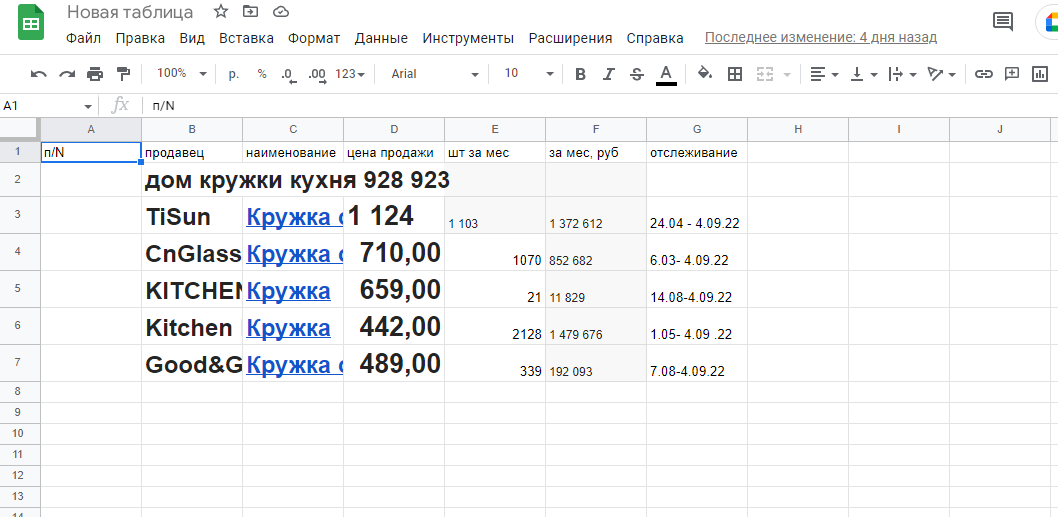
Task: Open the borders tool
Action: pos(735,74)
